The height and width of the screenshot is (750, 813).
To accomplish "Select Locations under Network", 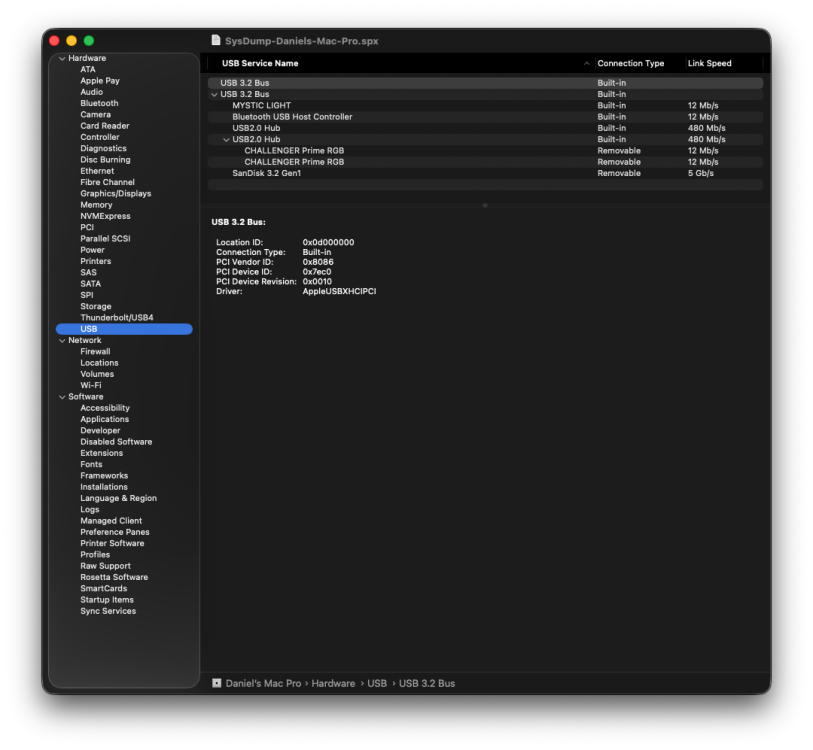I will click(x=99, y=363).
